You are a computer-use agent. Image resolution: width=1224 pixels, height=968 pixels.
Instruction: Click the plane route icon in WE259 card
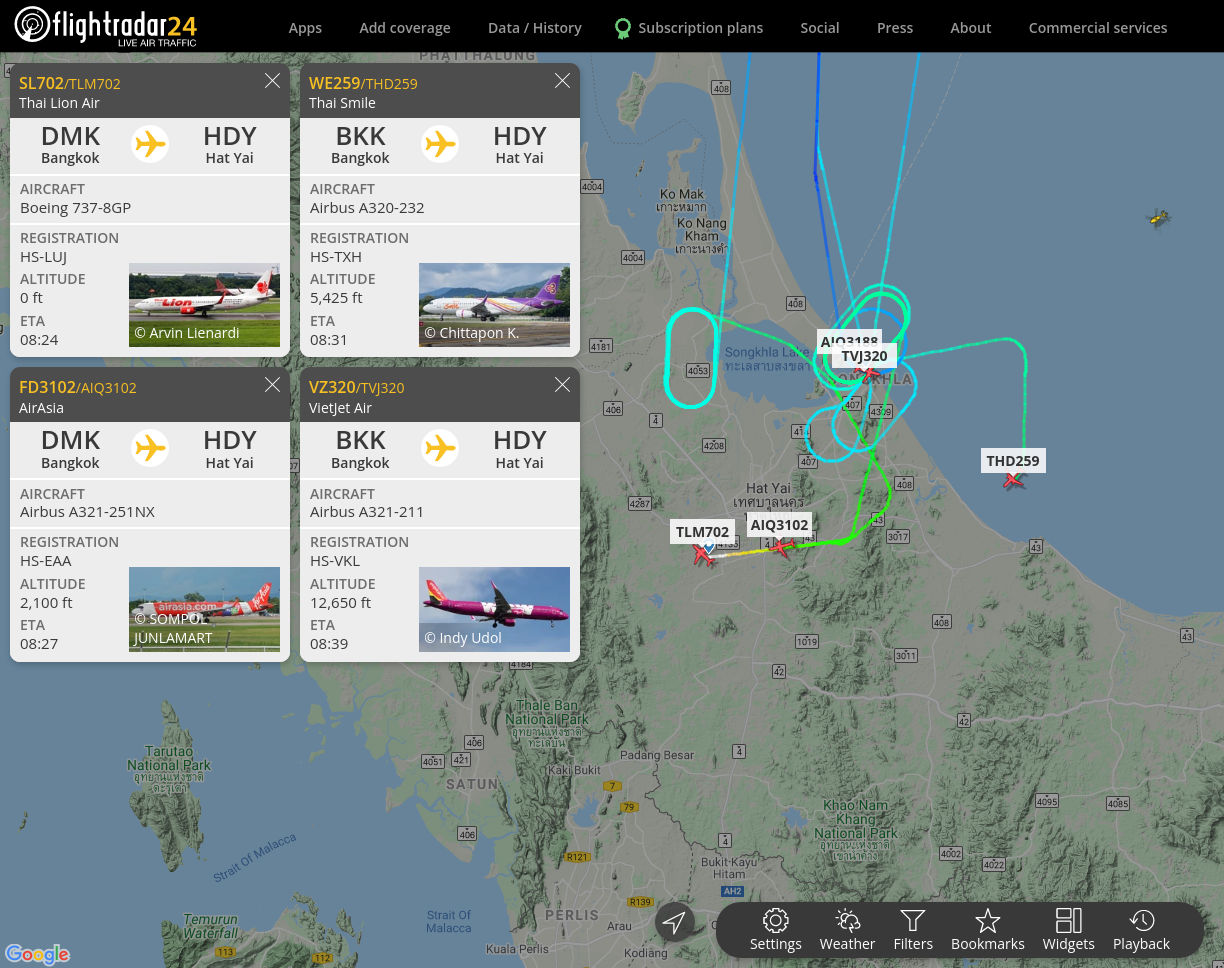click(440, 144)
